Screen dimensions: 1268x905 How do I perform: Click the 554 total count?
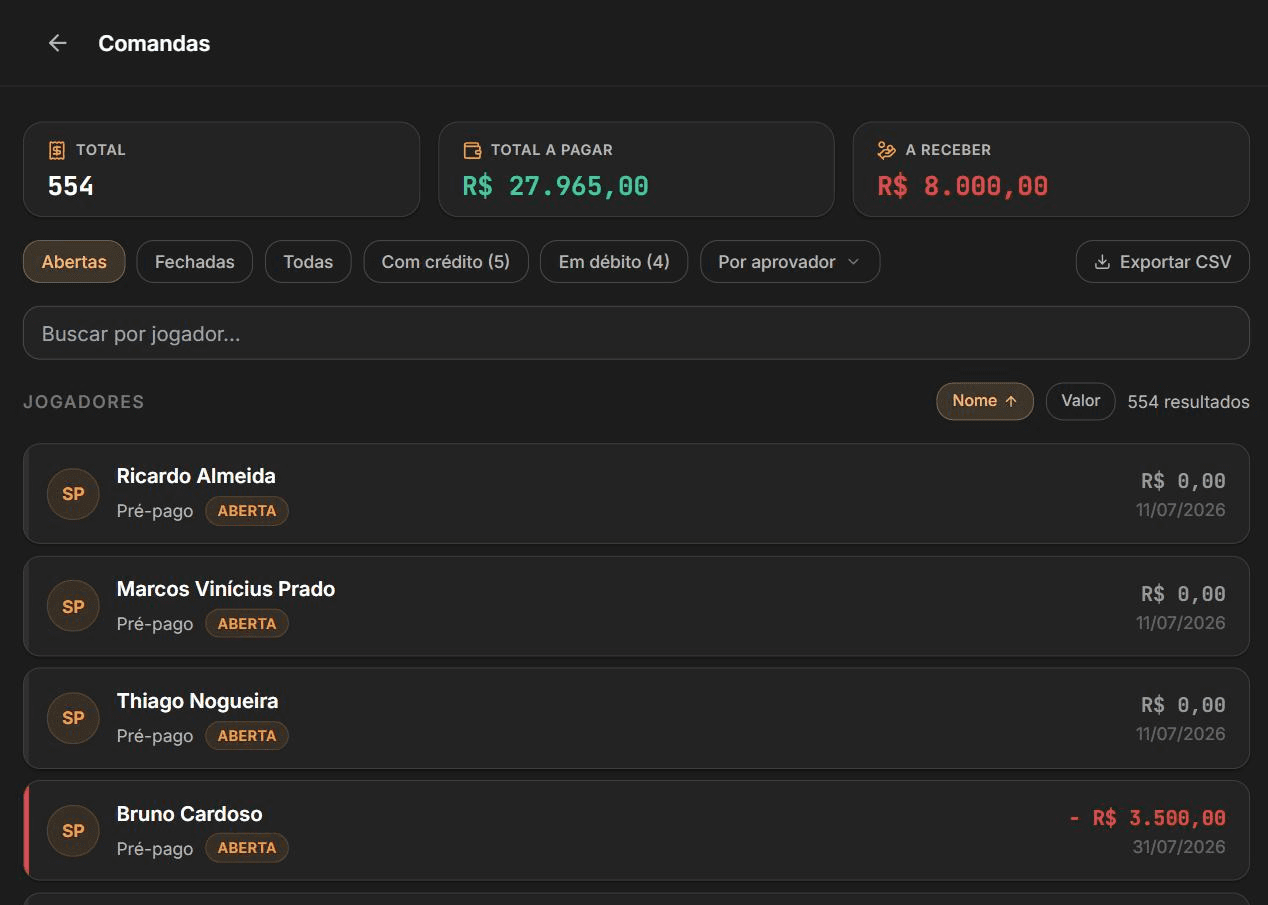point(71,186)
